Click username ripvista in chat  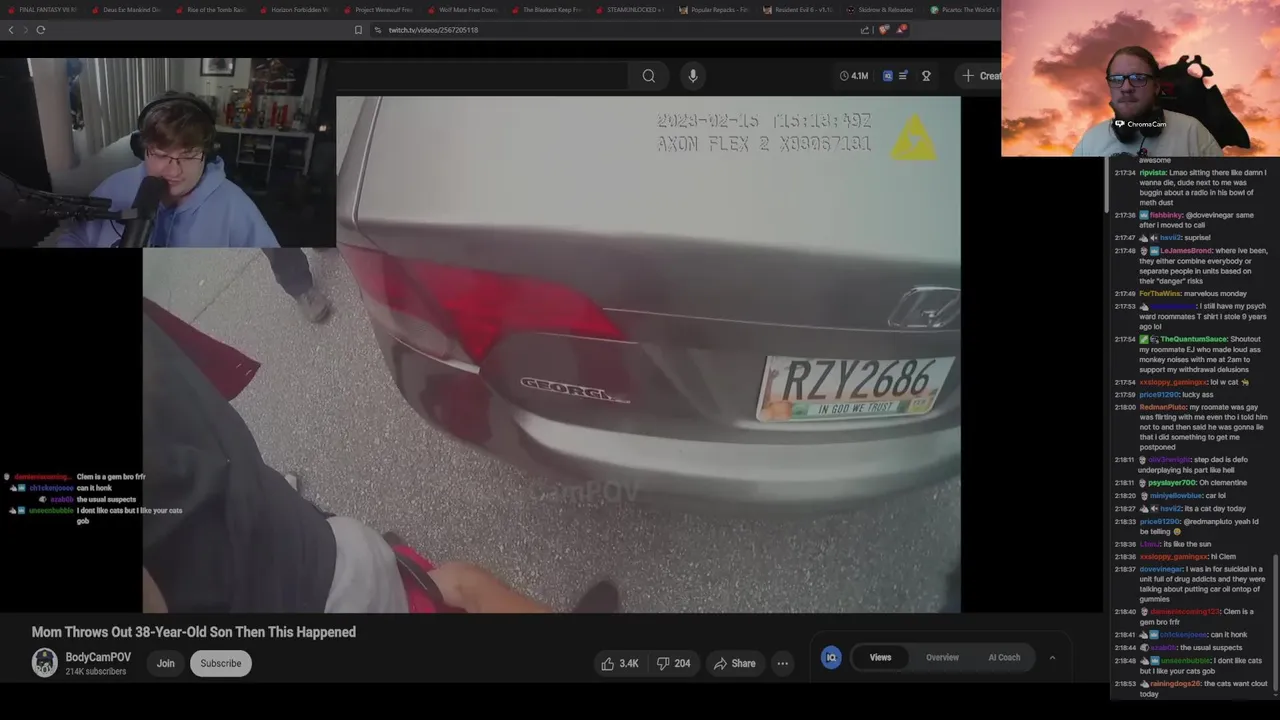coord(1154,172)
